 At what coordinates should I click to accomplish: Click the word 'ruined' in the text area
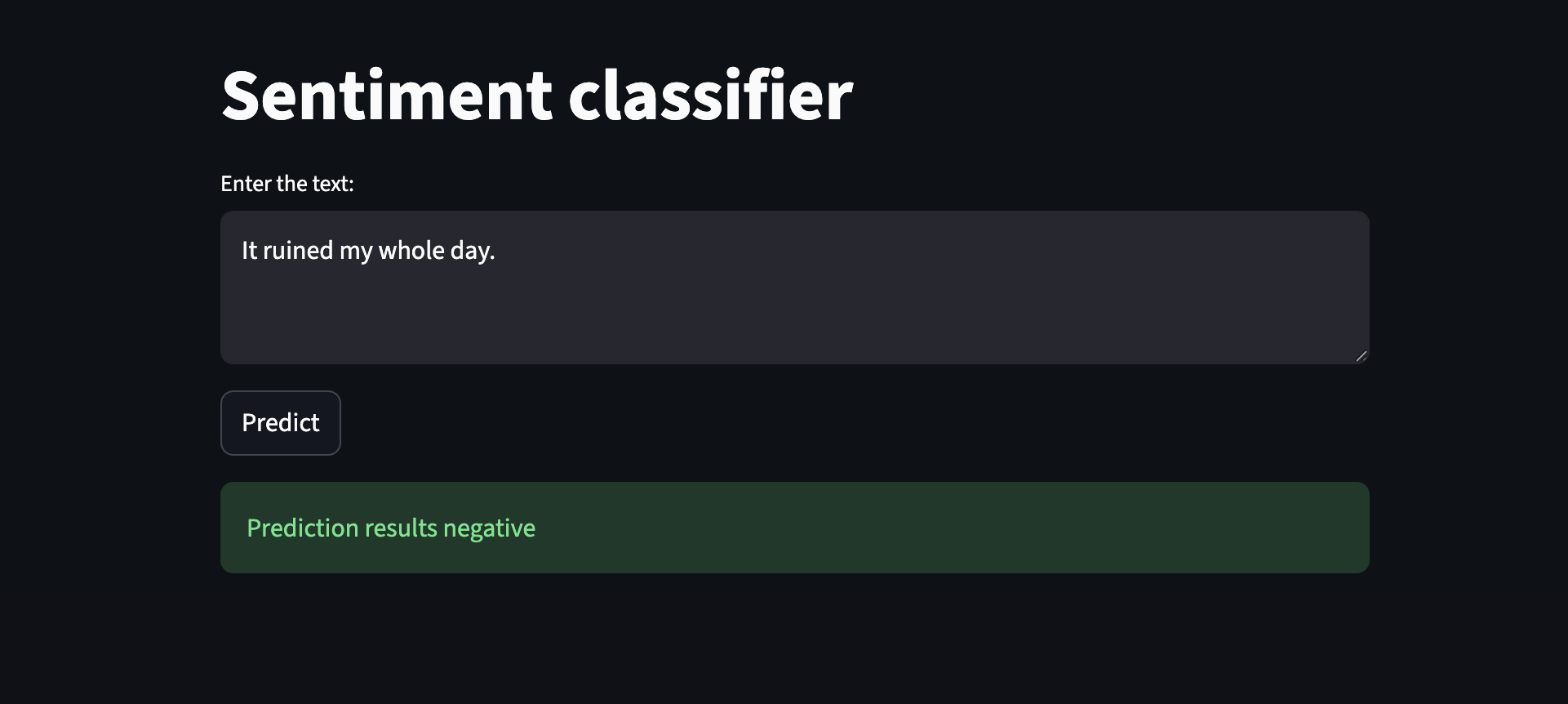click(x=297, y=251)
